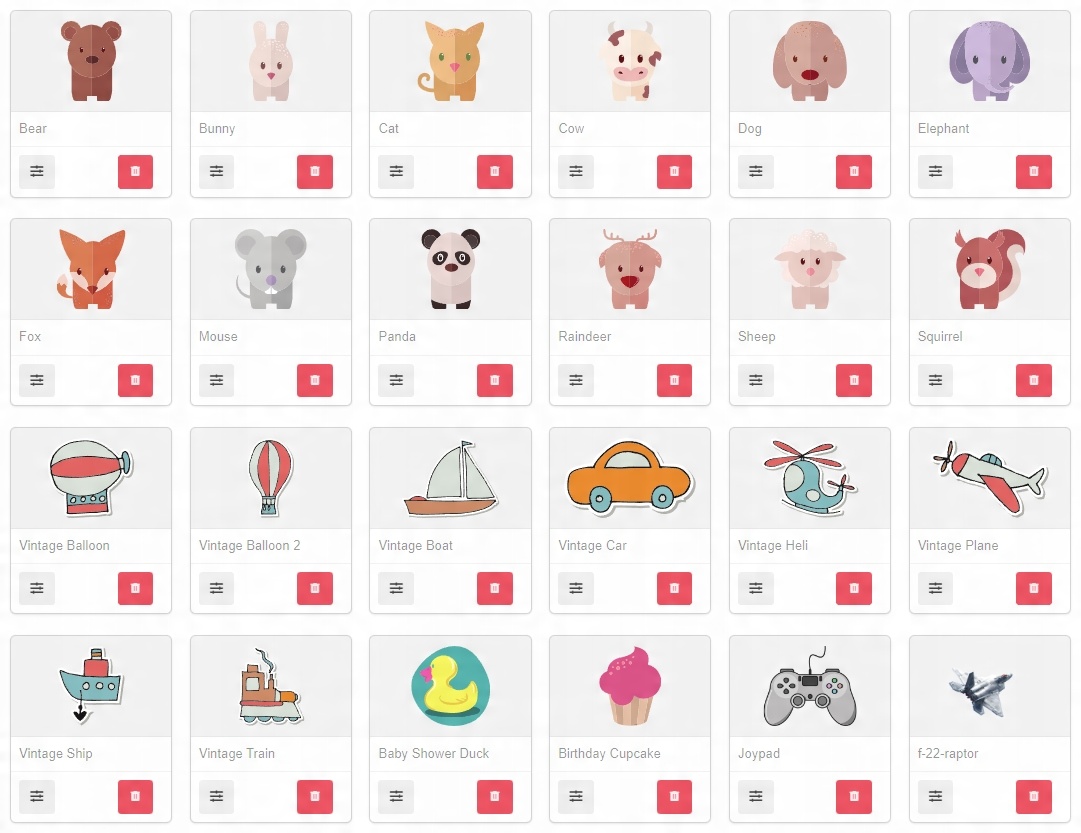Open the adjust icon for Cow
This screenshot has width=1081, height=833.
point(576,172)
